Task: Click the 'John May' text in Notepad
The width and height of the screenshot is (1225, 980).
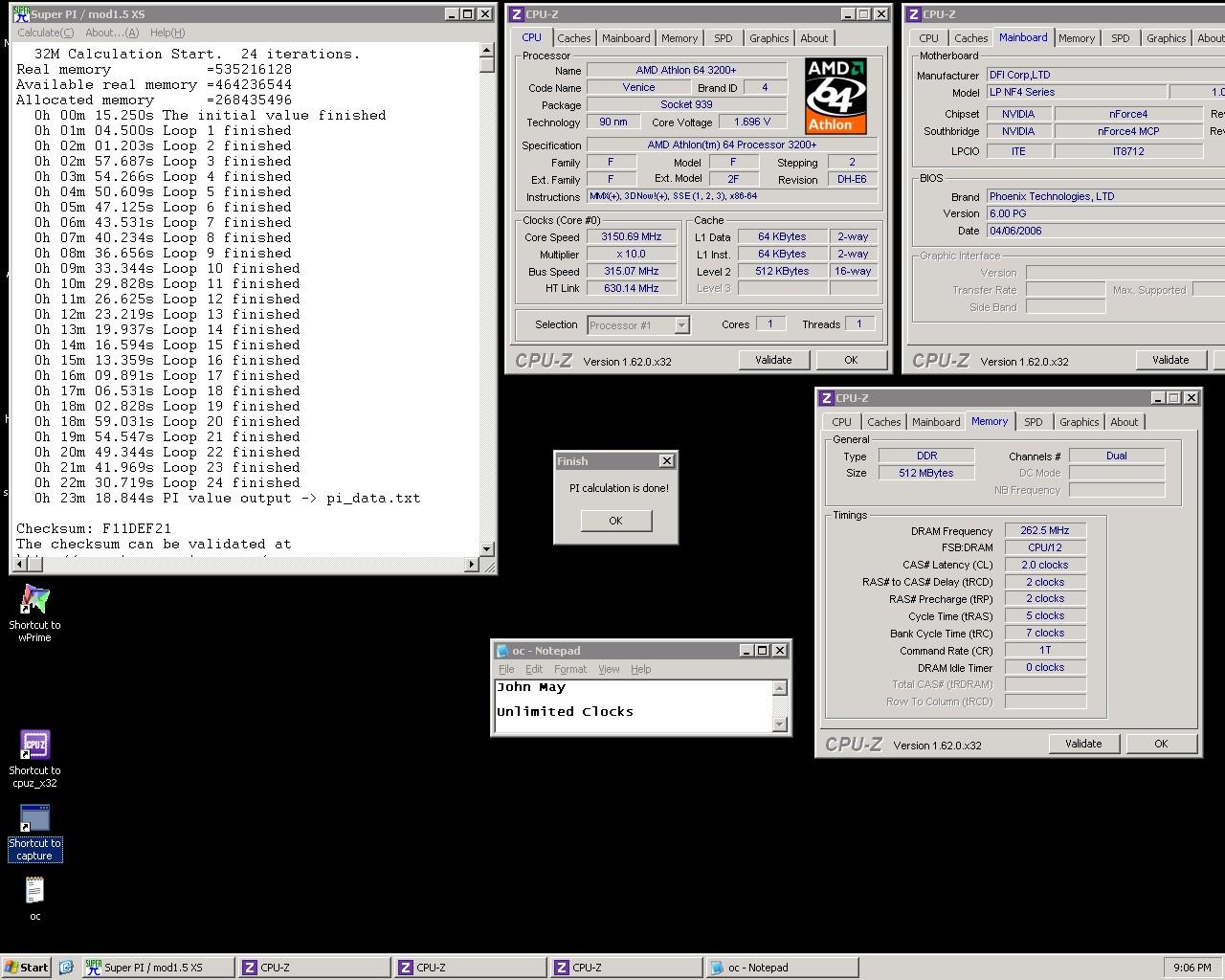Action: [531, 687]
